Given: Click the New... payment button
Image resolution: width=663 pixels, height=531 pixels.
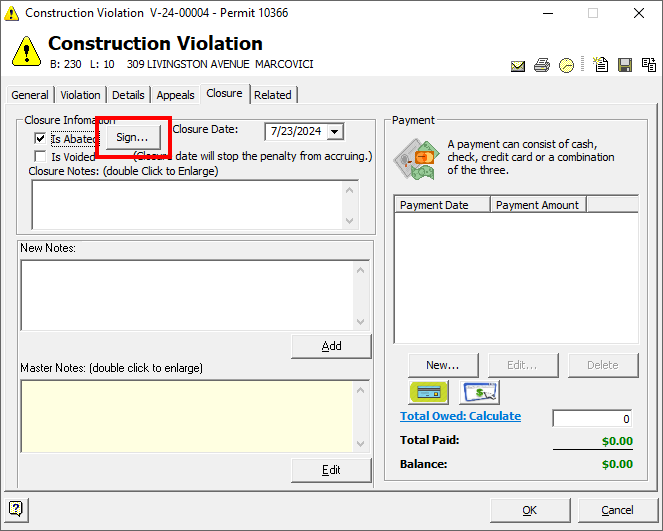Looking at the screenshot, I should click(x=443, y=365).
